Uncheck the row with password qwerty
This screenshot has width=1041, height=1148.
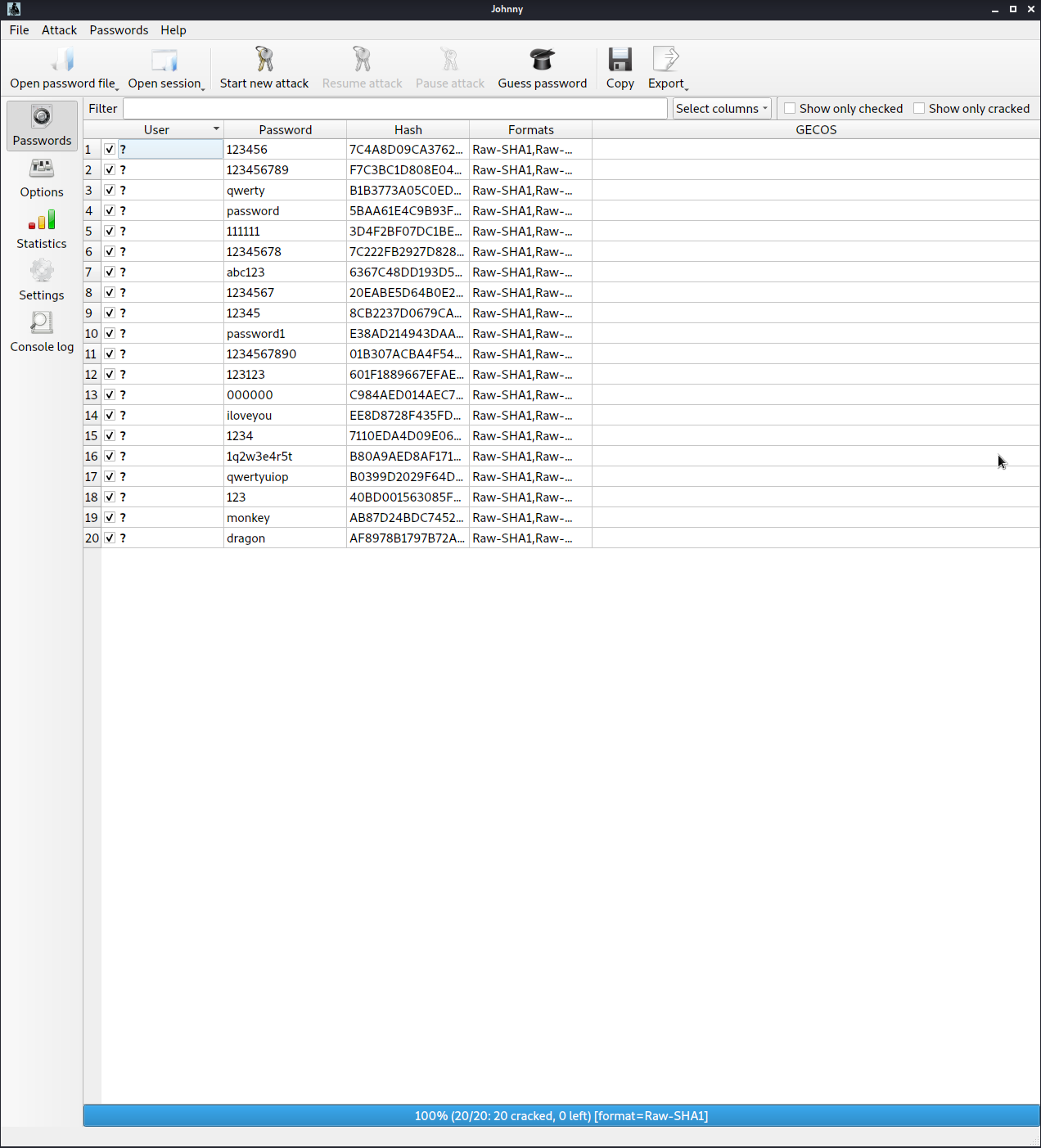110,190
